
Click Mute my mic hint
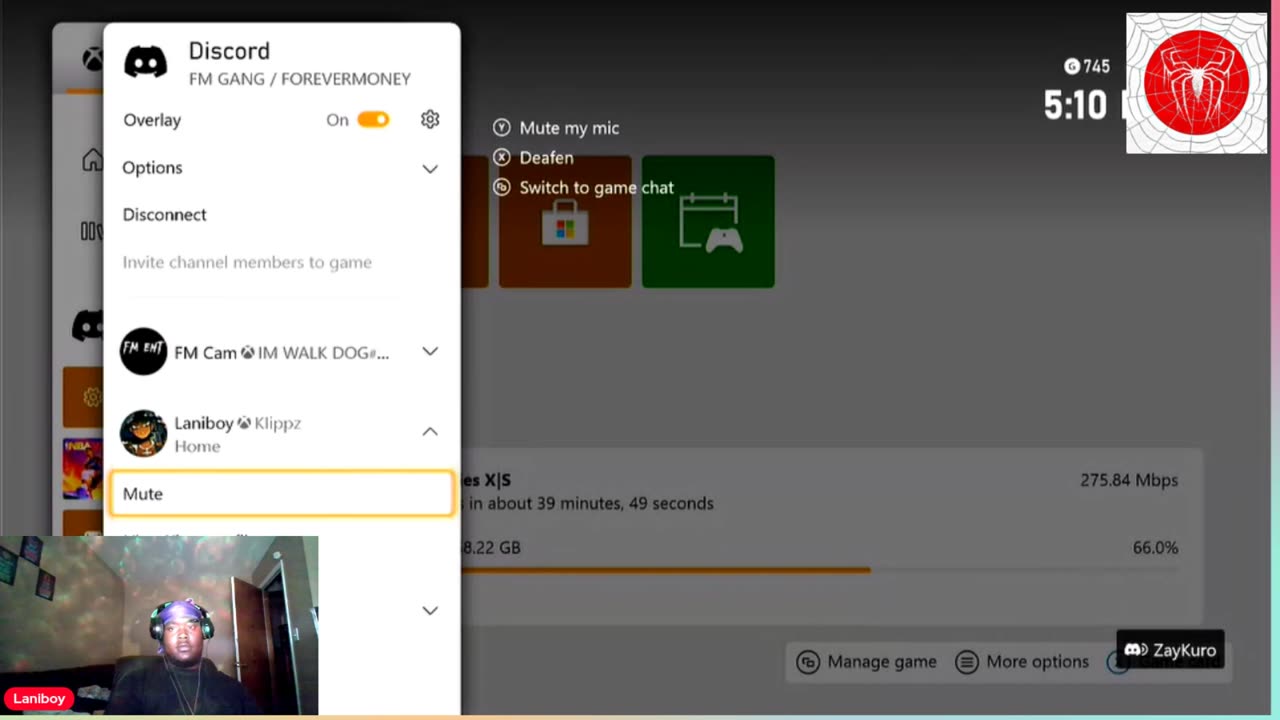[x=556, y=128]
